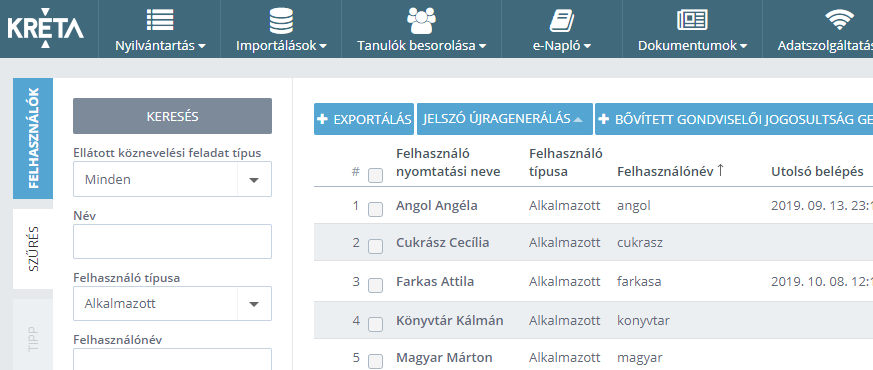Click the Tanulók besorolása people icon
The width and height of the screenshot is (873, 370).
point(421,21)
